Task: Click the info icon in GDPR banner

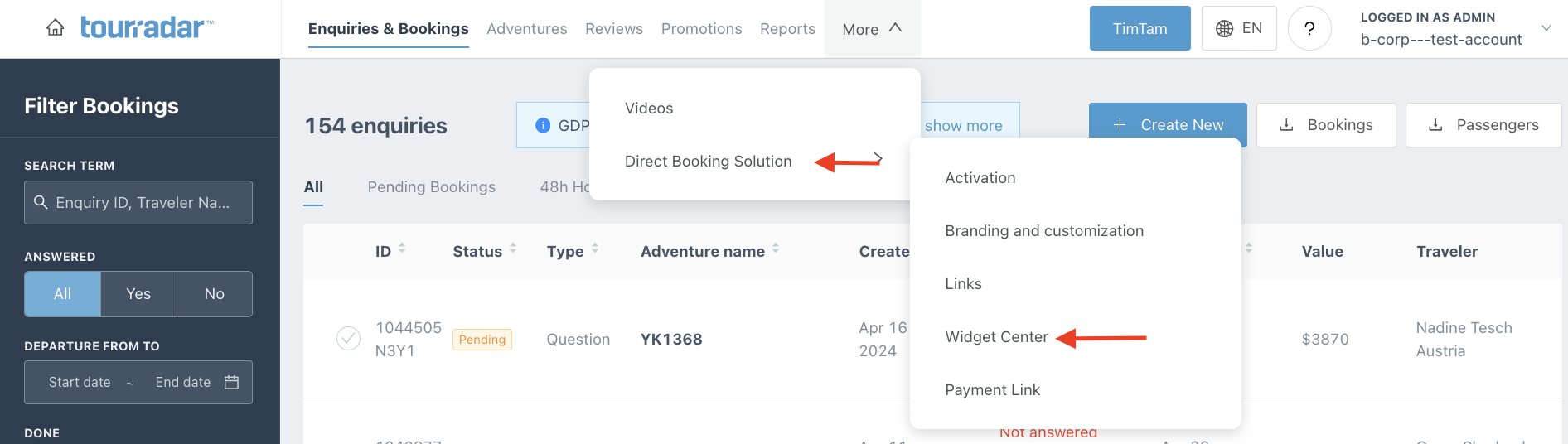Action: (x=543, y=125)
